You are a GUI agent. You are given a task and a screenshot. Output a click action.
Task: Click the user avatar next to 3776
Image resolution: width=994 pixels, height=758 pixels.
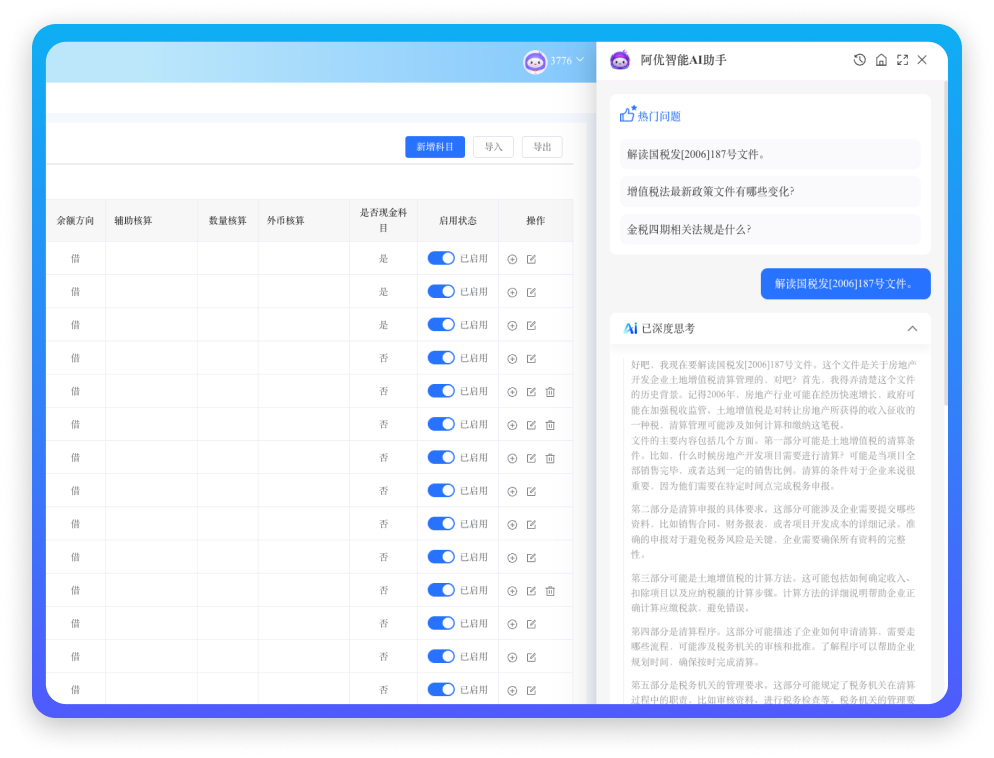point(535,61)
